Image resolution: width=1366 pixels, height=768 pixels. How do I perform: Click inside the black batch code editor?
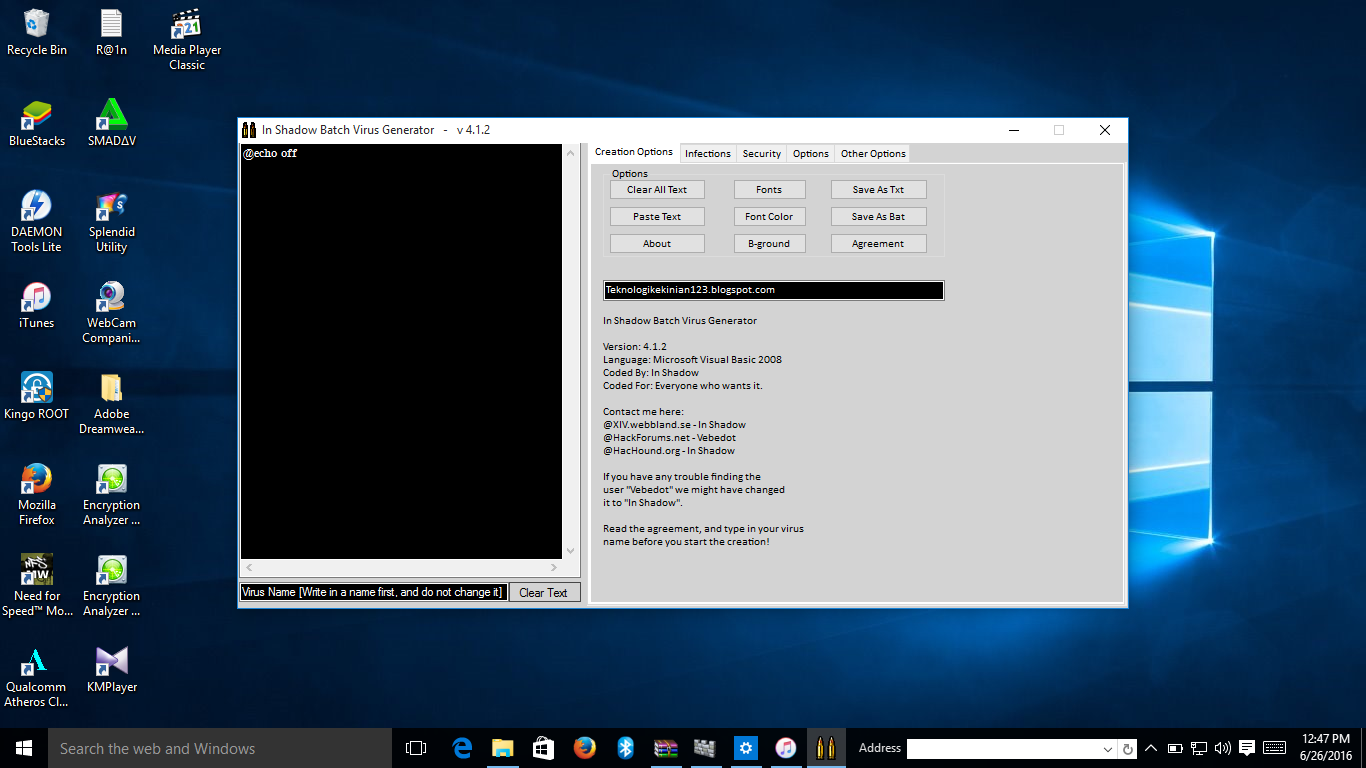(x=401, y=351)
